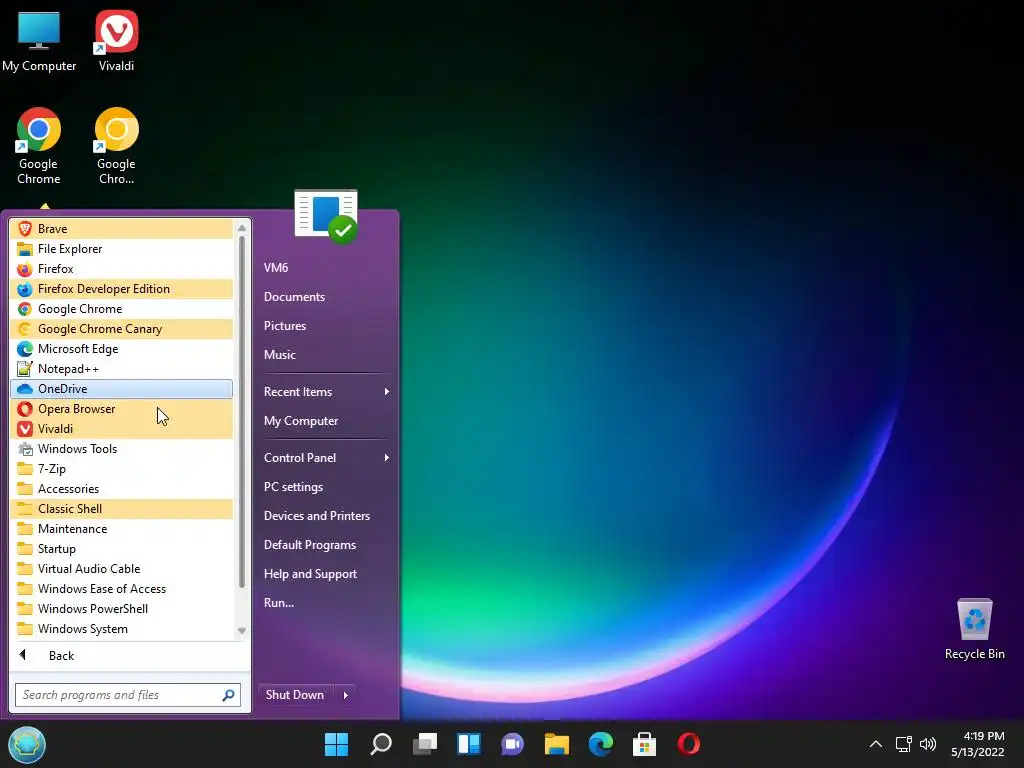
Task: Open OneDrive in the programs list
Action: (x=121, y=389)
